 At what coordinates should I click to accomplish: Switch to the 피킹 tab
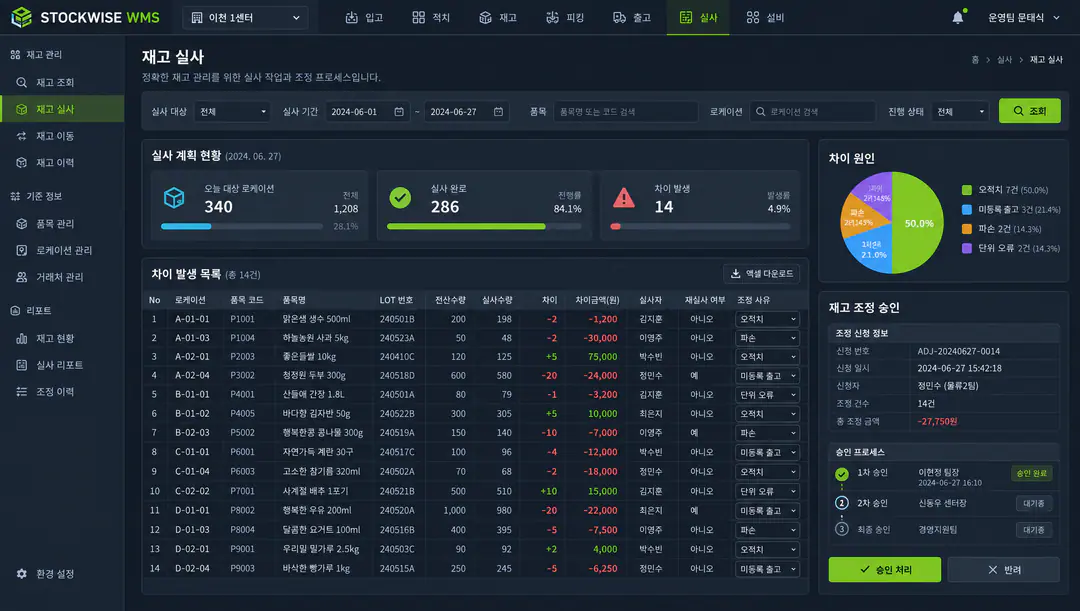tap(565, 18)
